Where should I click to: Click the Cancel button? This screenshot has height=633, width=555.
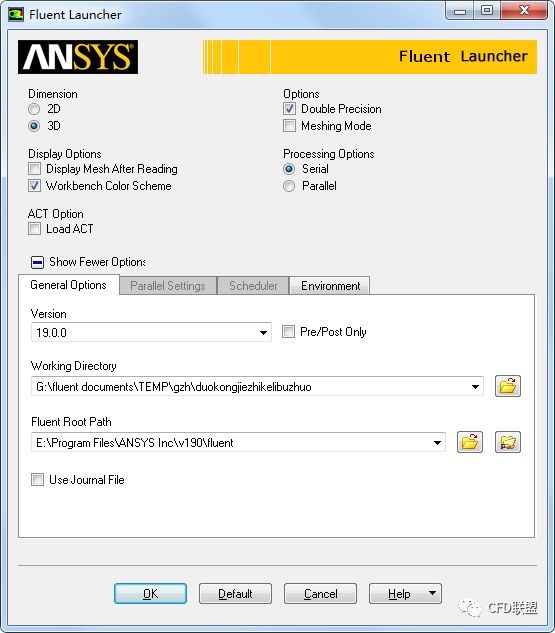point(320,593)
